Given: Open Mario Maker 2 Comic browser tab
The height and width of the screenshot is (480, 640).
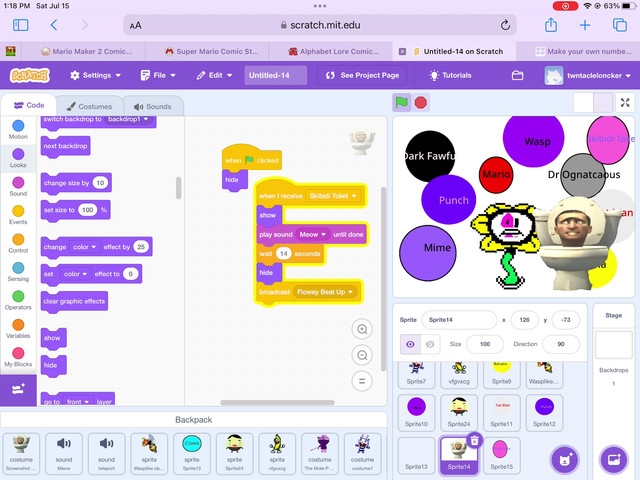Looking at the screenshot, I should (87, 51).
